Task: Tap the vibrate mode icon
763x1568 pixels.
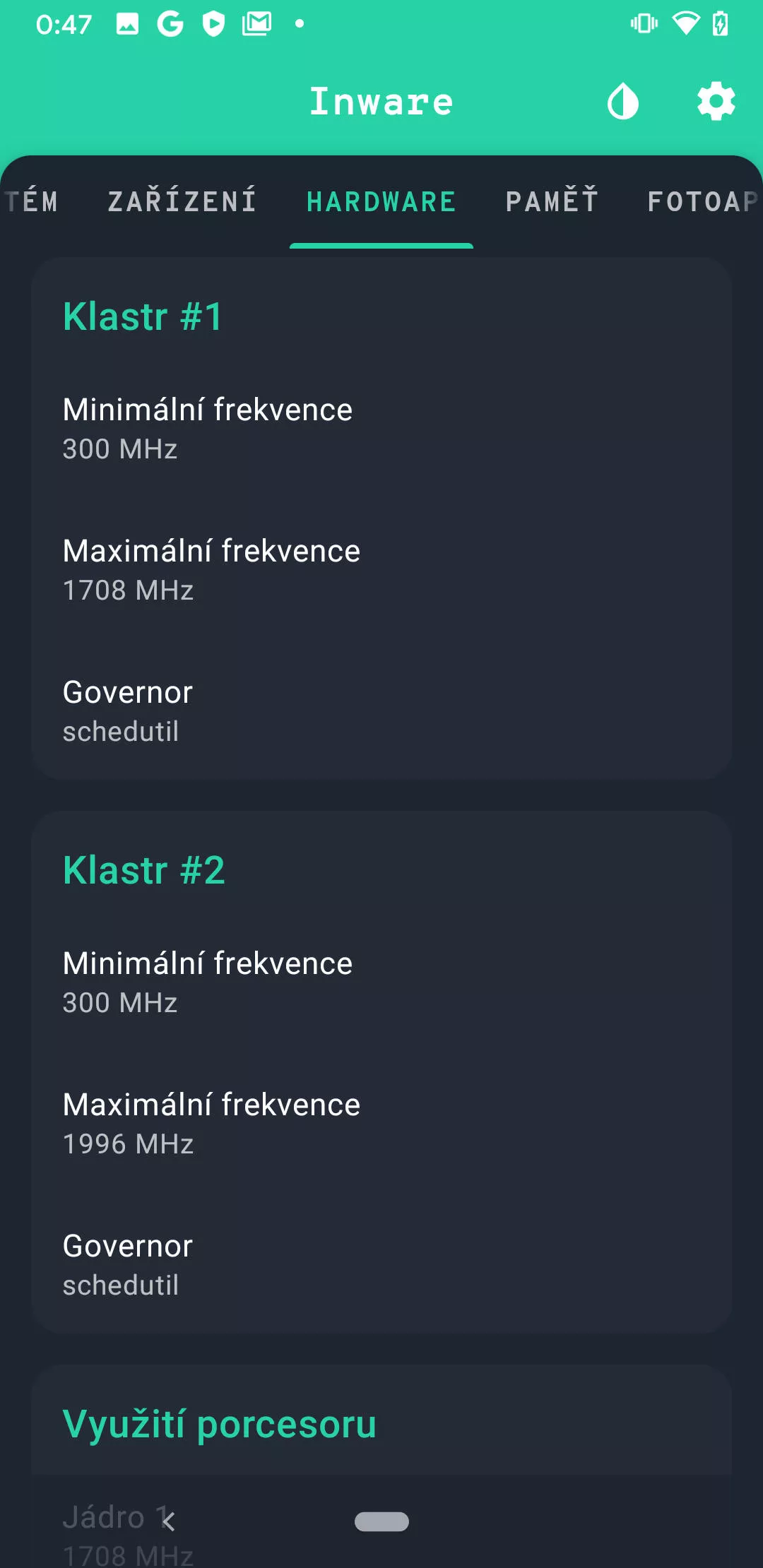Action: [644, 24]
